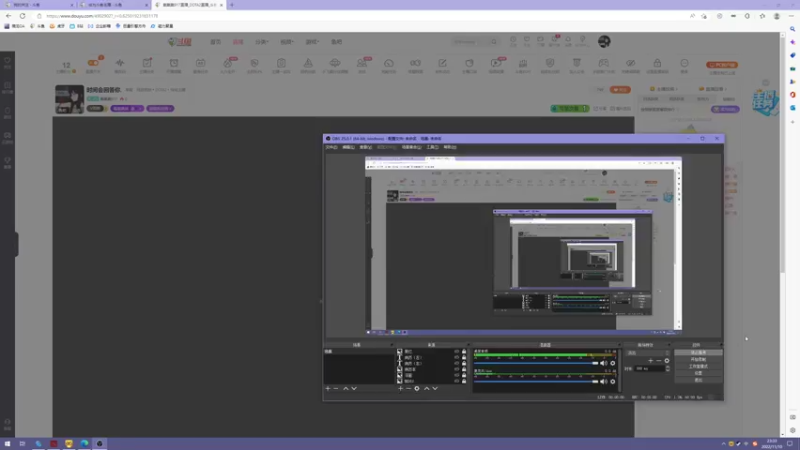
Task: Enable Studio Mode in OBS controls
Action: (698, 366)
